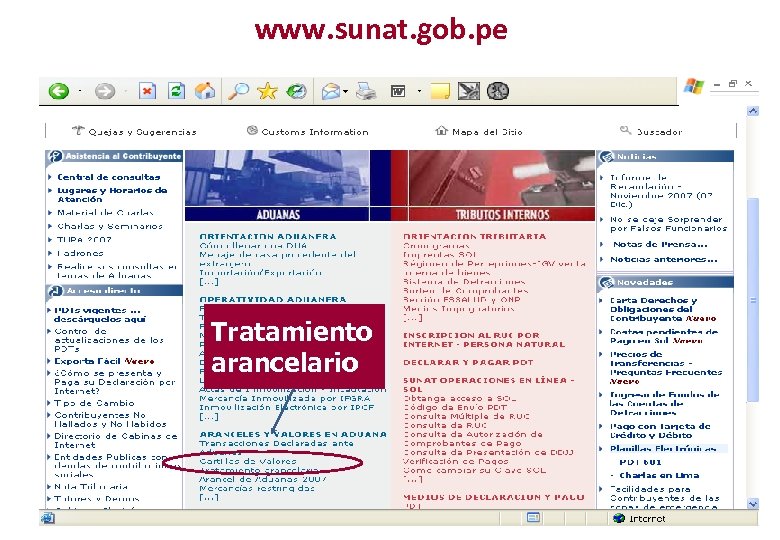This screenshot has height=540, width=780.
Task: Open ORIENTACION TRIBUTARIA heading link
Action: (x=474, y=236)
